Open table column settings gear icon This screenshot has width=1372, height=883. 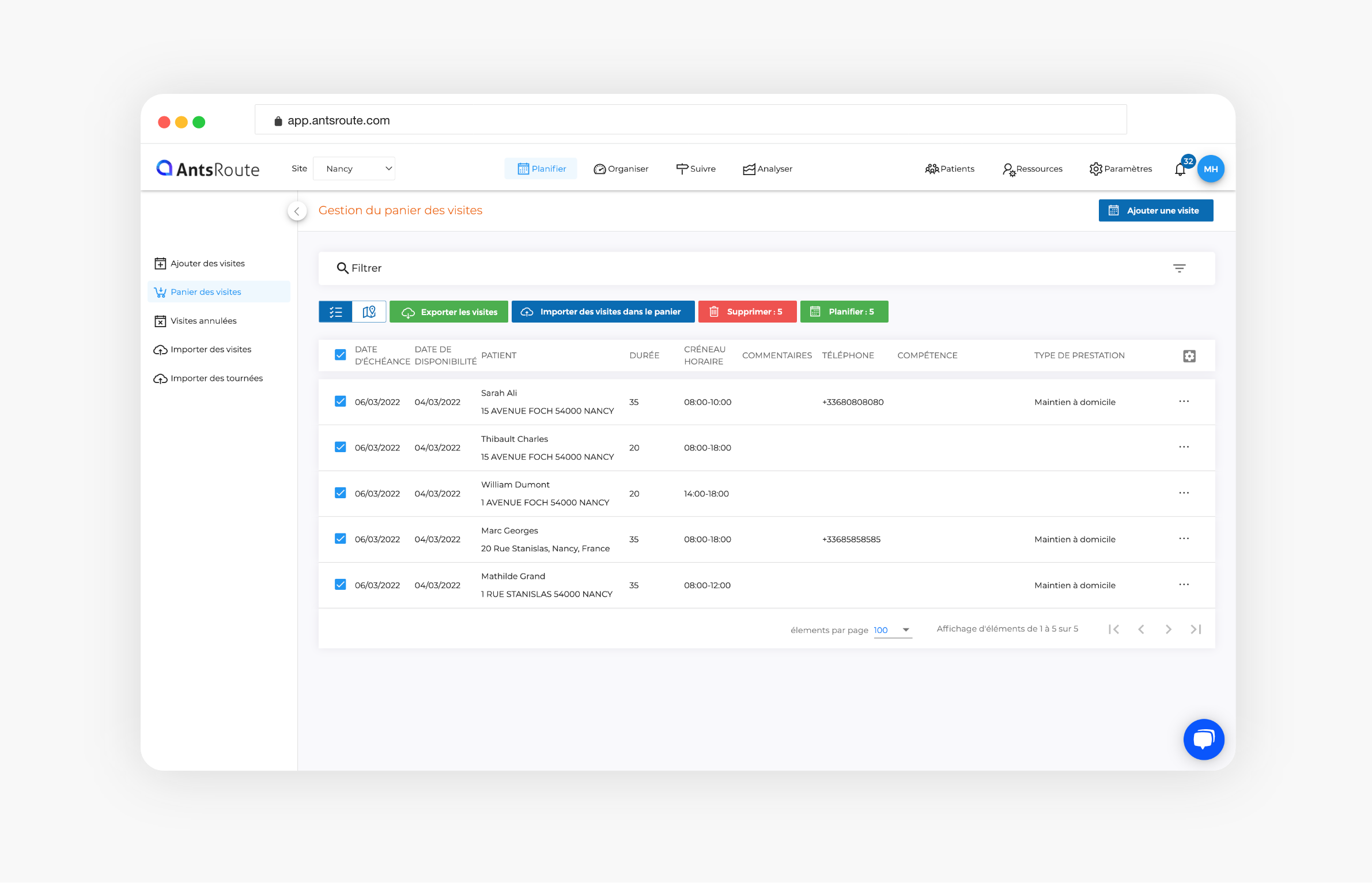tap(1189, 356)
